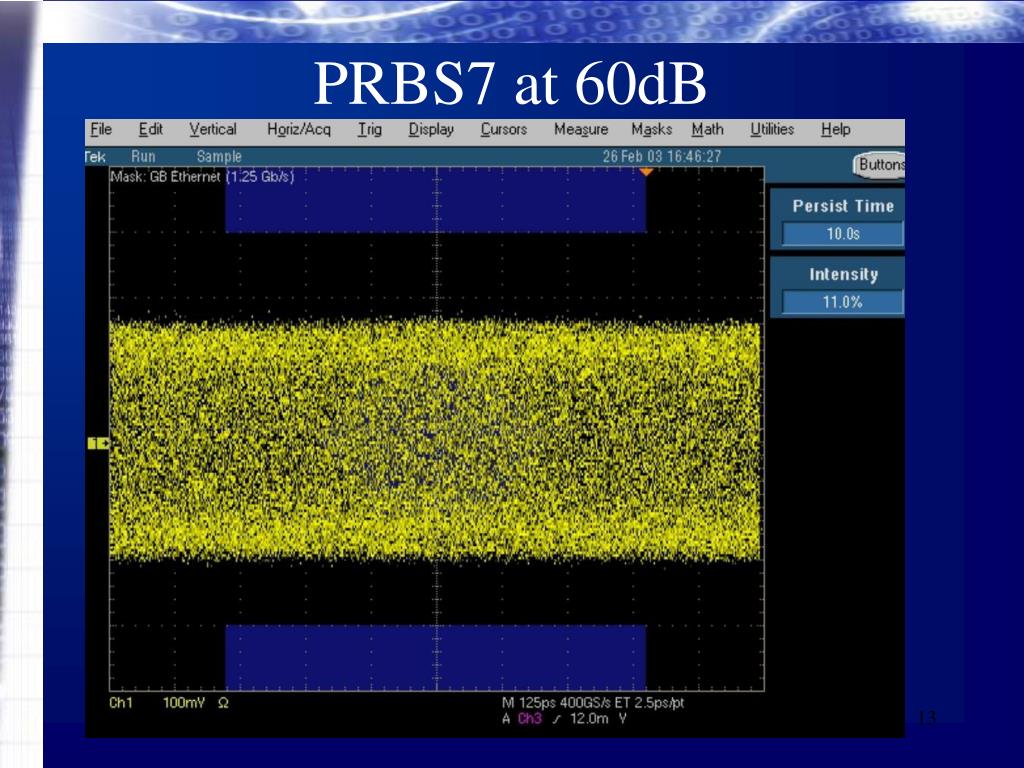Open the Display menu
This screenshot has height=768, width=1024.
431,129
